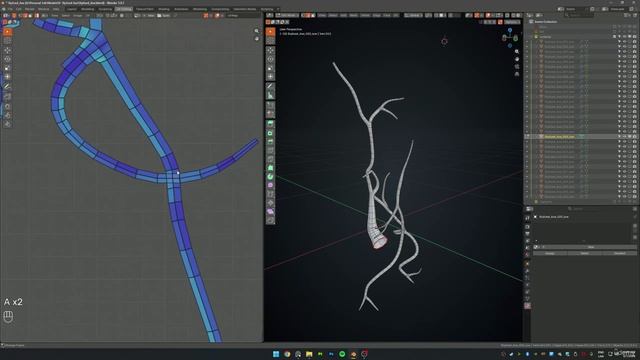The width and height of the screenshot is (640, 360).
Task: Enable vertex select mode in 3D viewport
Action: pyautogui.click(x=304, y=15)
